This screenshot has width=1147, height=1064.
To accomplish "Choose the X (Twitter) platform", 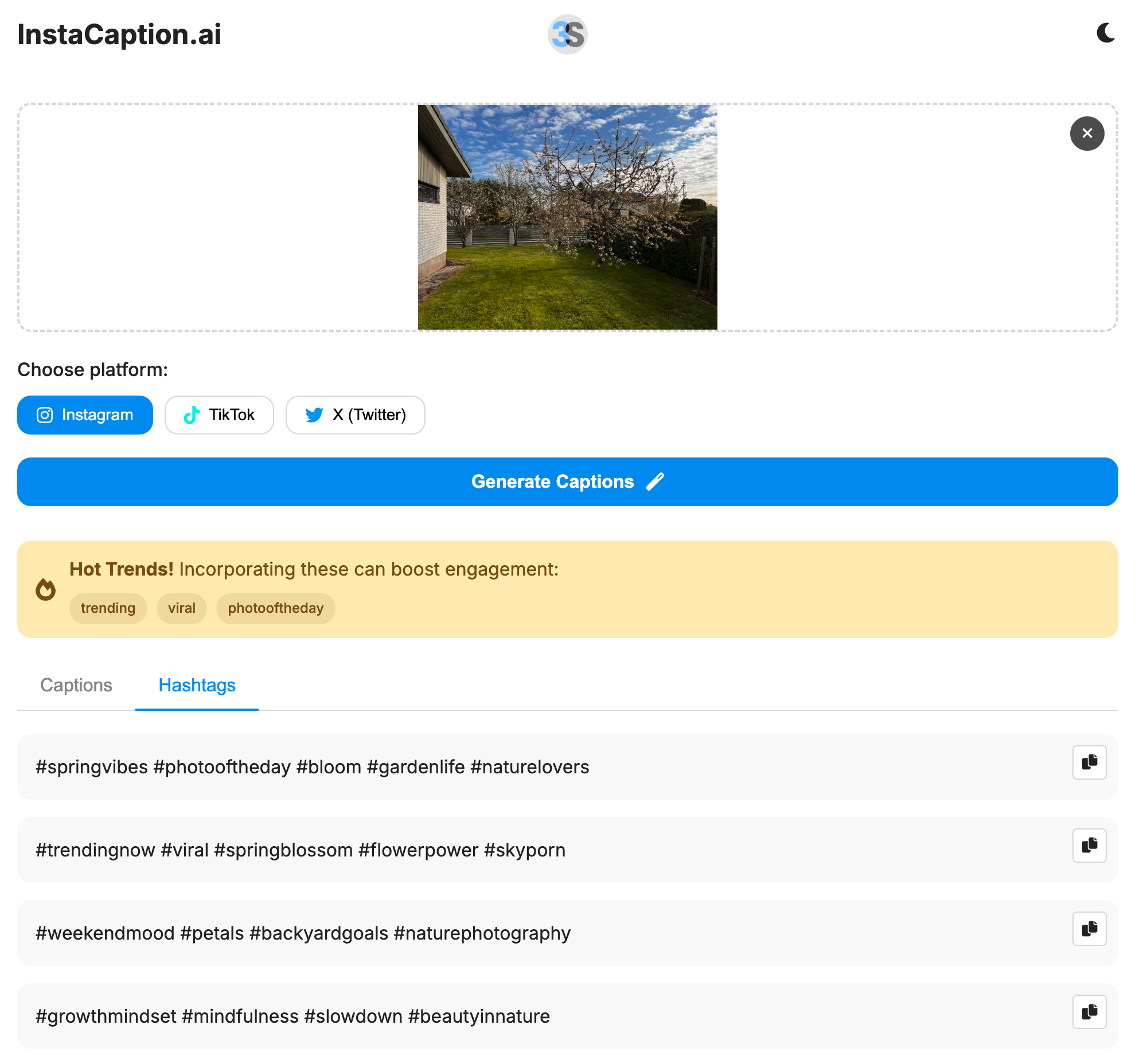I will tap(355, 415).
